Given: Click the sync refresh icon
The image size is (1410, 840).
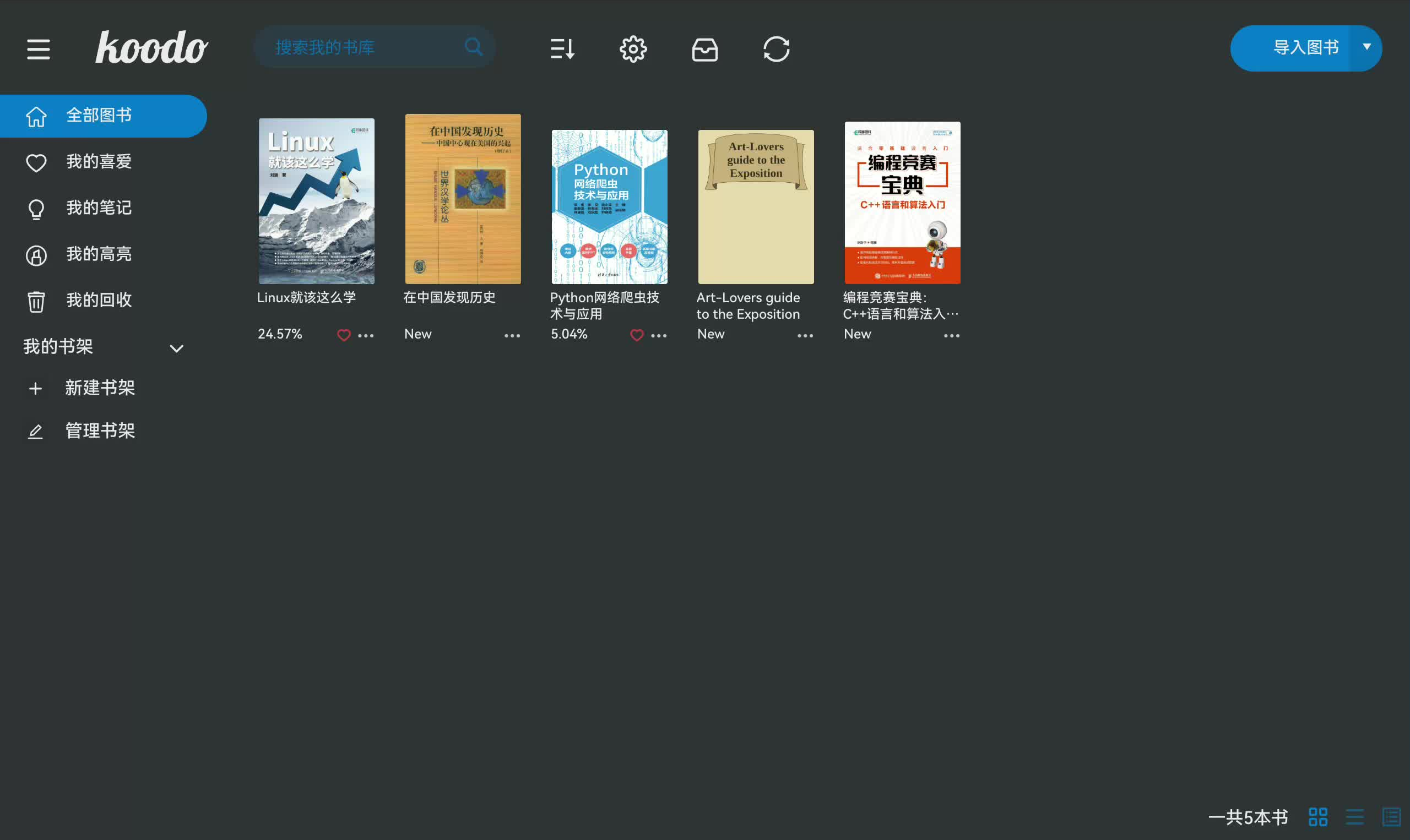Looking at the screenshot, I should tap(777, 48).
